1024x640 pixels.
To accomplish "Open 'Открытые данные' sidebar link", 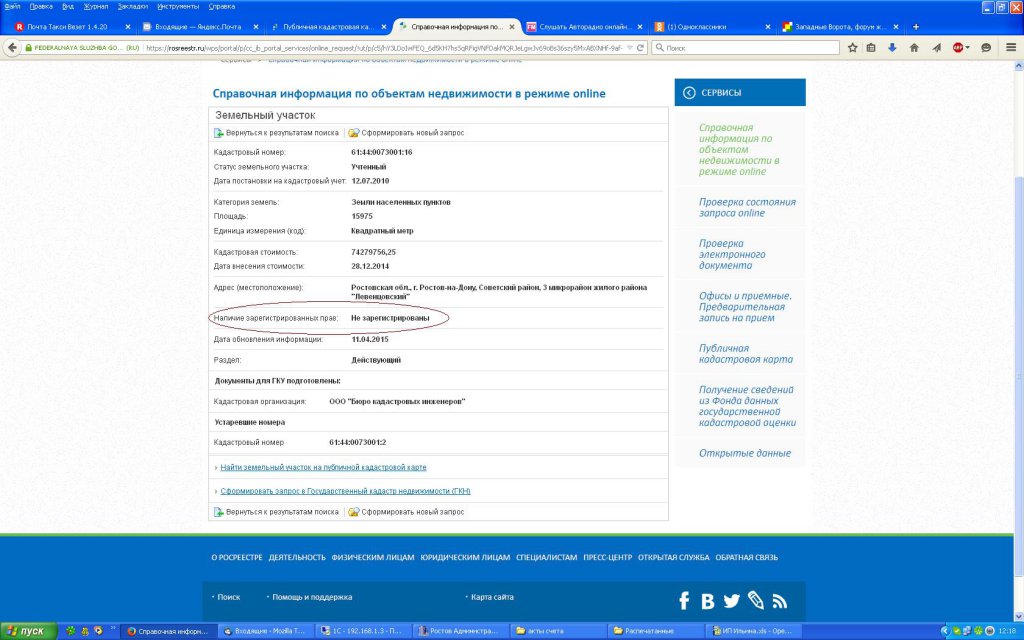I will (744, 453).
